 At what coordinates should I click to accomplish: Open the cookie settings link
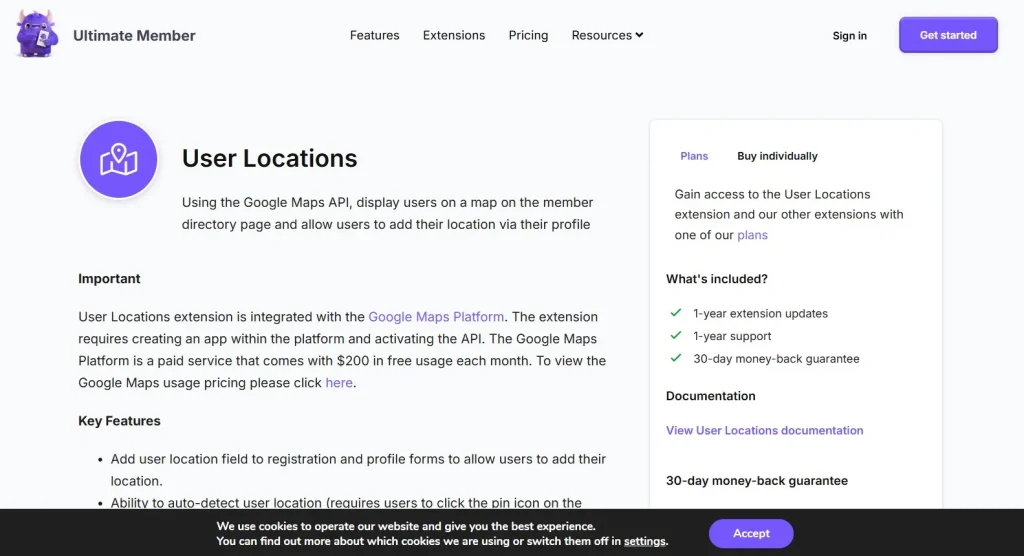point(645,541)
